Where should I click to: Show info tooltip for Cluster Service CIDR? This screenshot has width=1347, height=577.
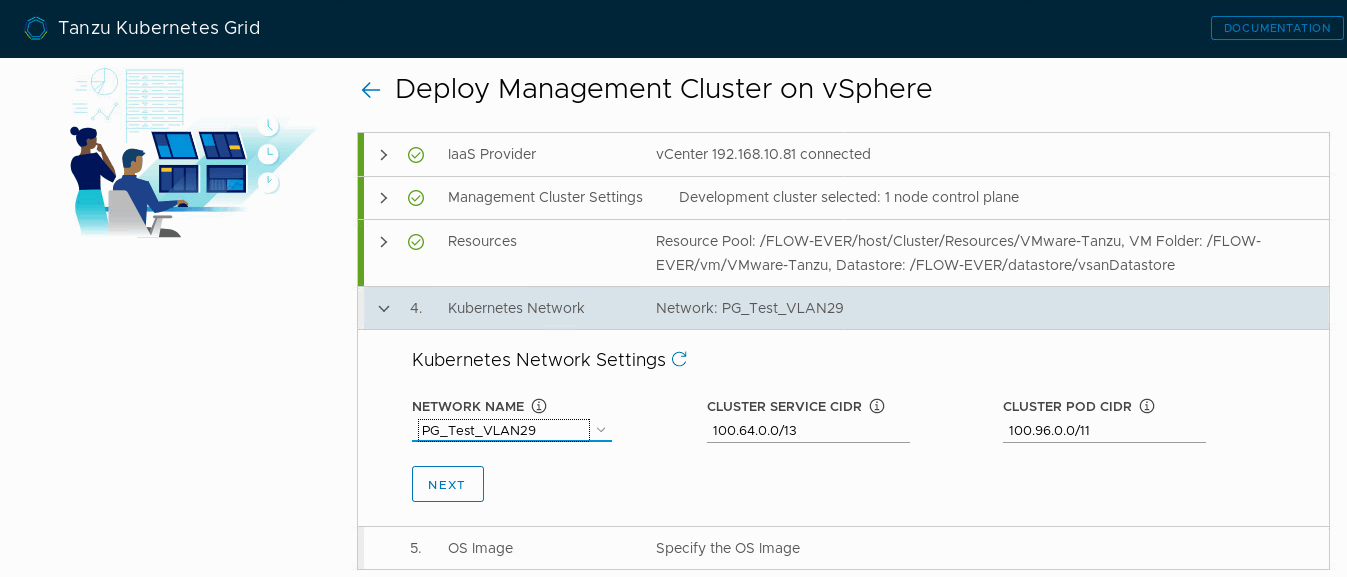point(877,406)
